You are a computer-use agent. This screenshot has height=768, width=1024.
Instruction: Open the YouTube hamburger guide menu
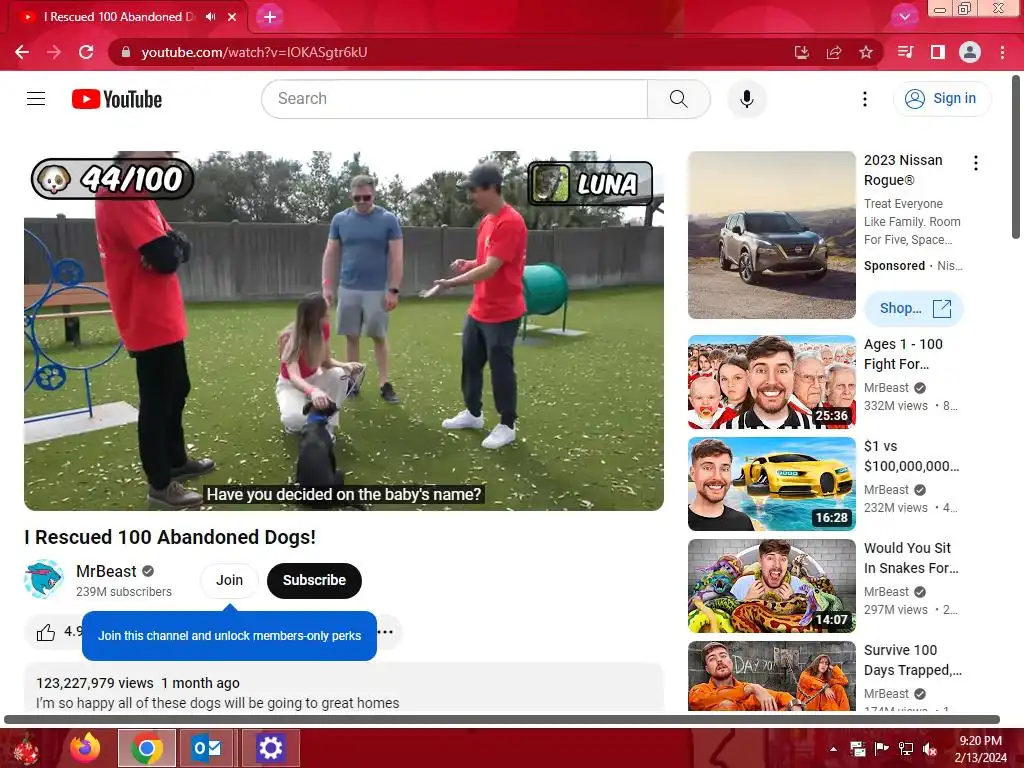(36, 99)
